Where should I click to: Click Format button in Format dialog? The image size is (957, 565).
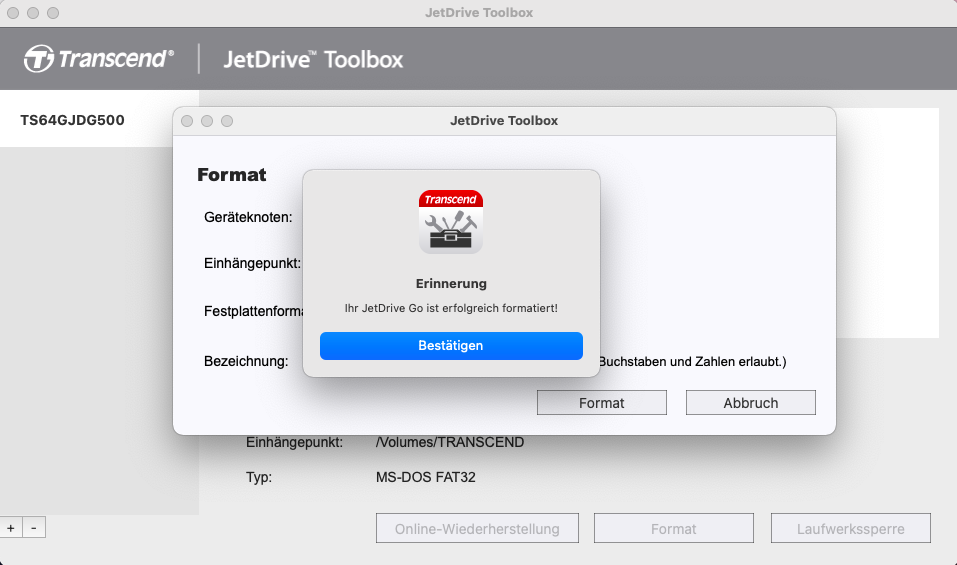pyautogui.click(x=602, y=403)
